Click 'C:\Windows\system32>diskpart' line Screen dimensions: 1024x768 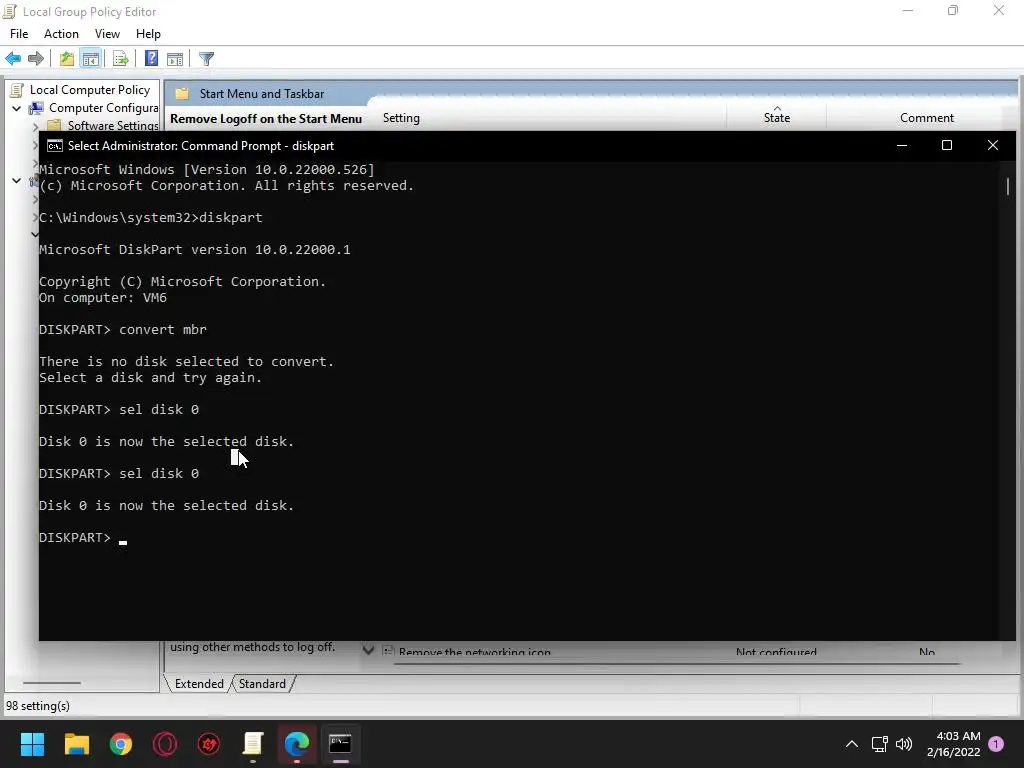click(151, 217)
